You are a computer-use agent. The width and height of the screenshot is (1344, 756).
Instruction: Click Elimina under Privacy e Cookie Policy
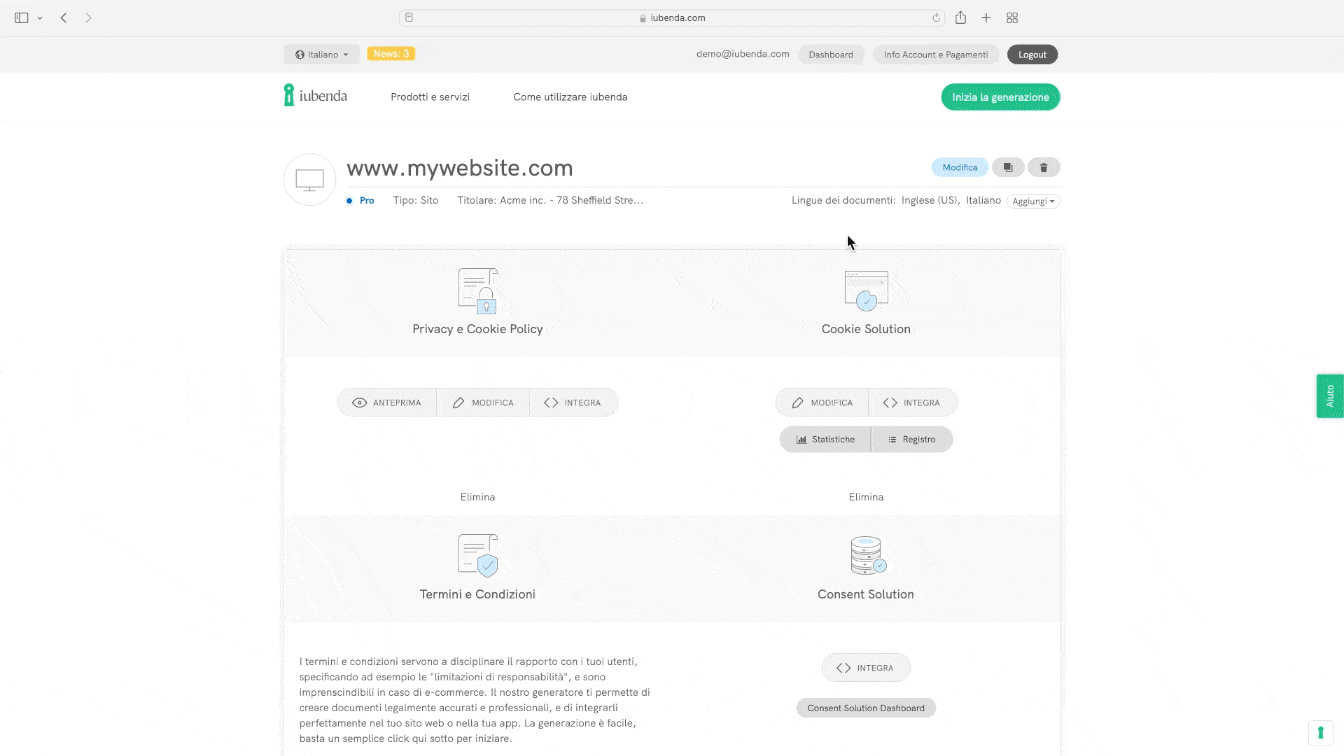coord(477,497)
